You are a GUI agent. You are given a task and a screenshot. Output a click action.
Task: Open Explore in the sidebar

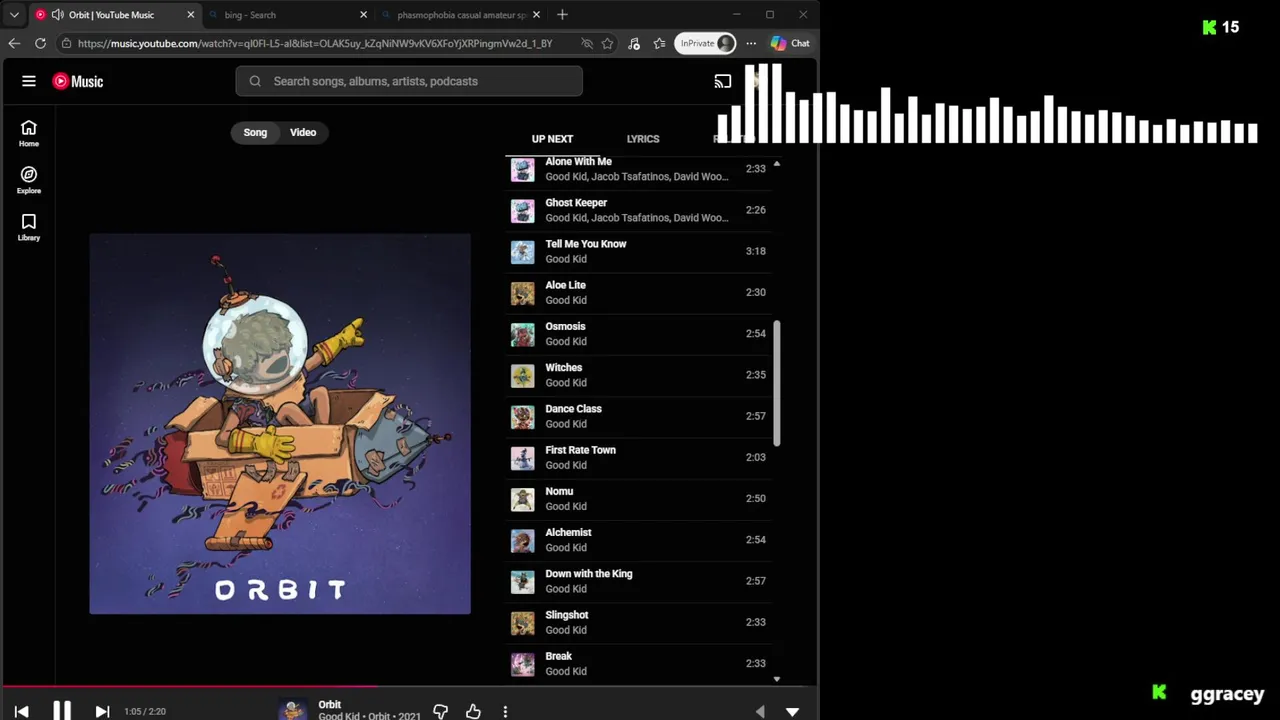point(29,180)
